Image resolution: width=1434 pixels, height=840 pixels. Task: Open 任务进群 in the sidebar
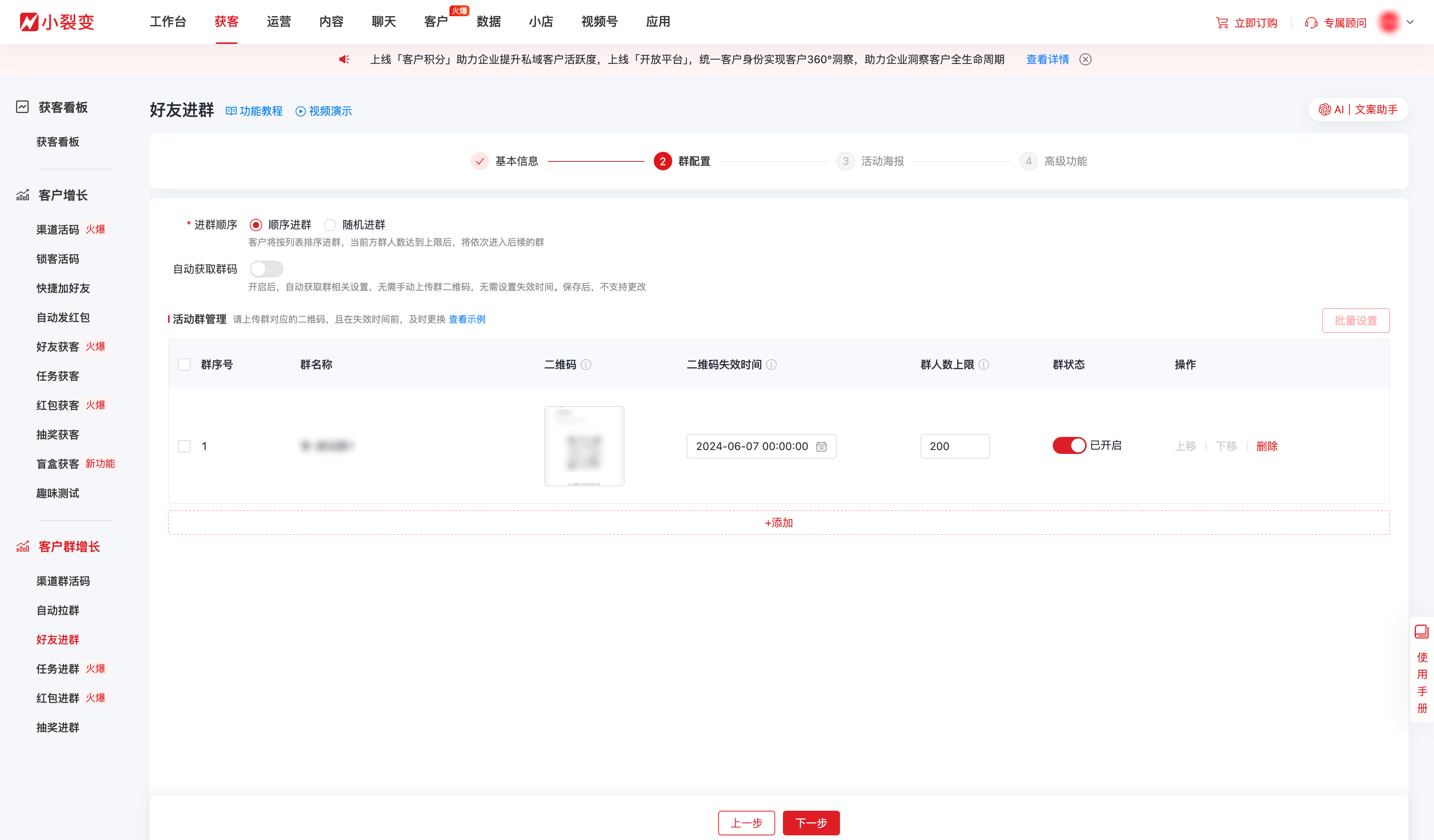click(57, 669)
